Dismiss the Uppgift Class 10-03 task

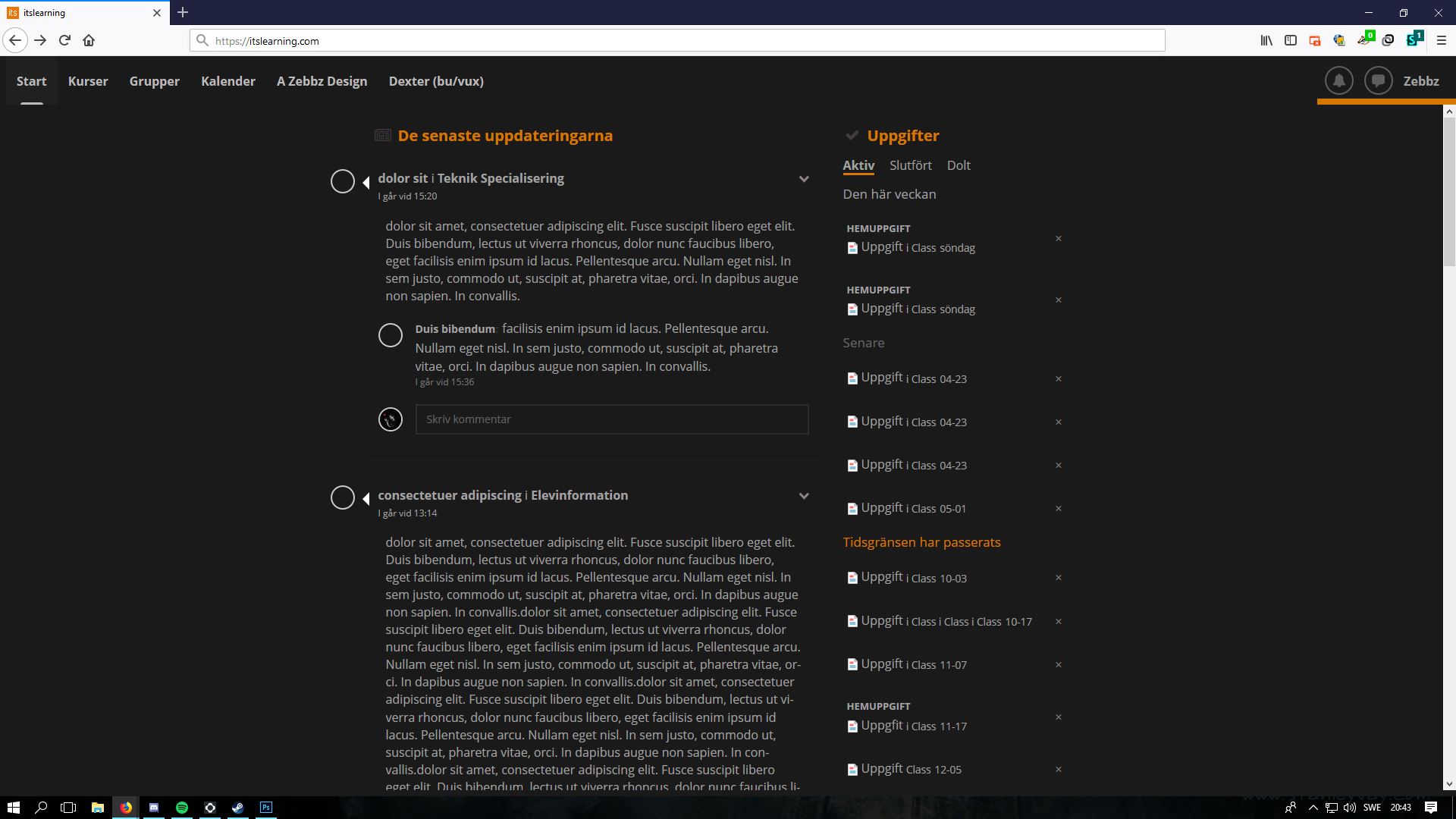pos(1058,578)
